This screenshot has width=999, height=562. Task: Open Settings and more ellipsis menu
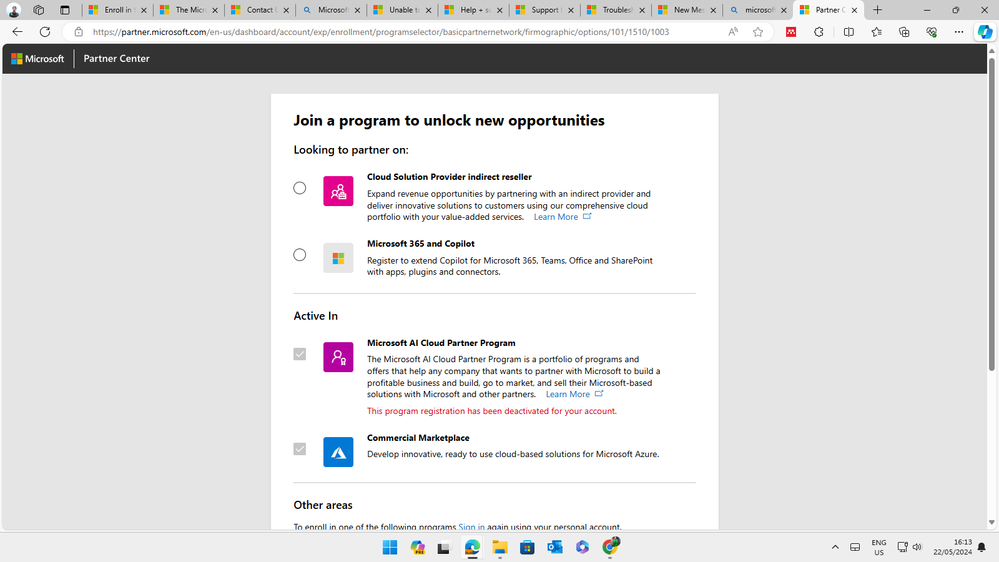point(959,32)
